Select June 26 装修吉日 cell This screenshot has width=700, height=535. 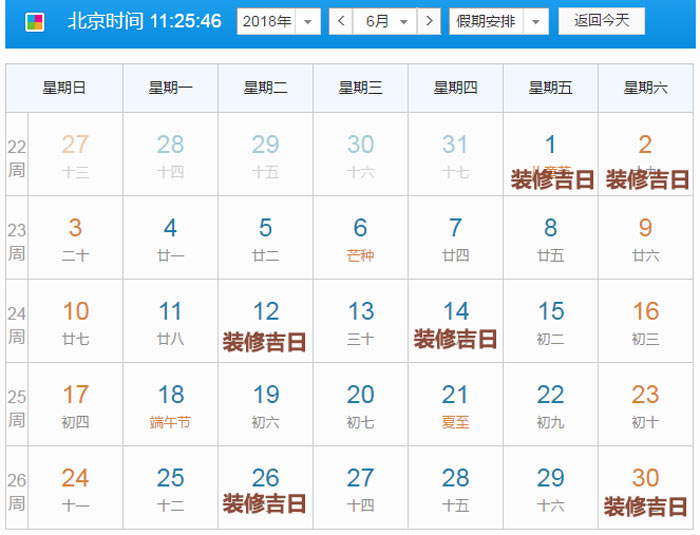[x=266, y=488]
